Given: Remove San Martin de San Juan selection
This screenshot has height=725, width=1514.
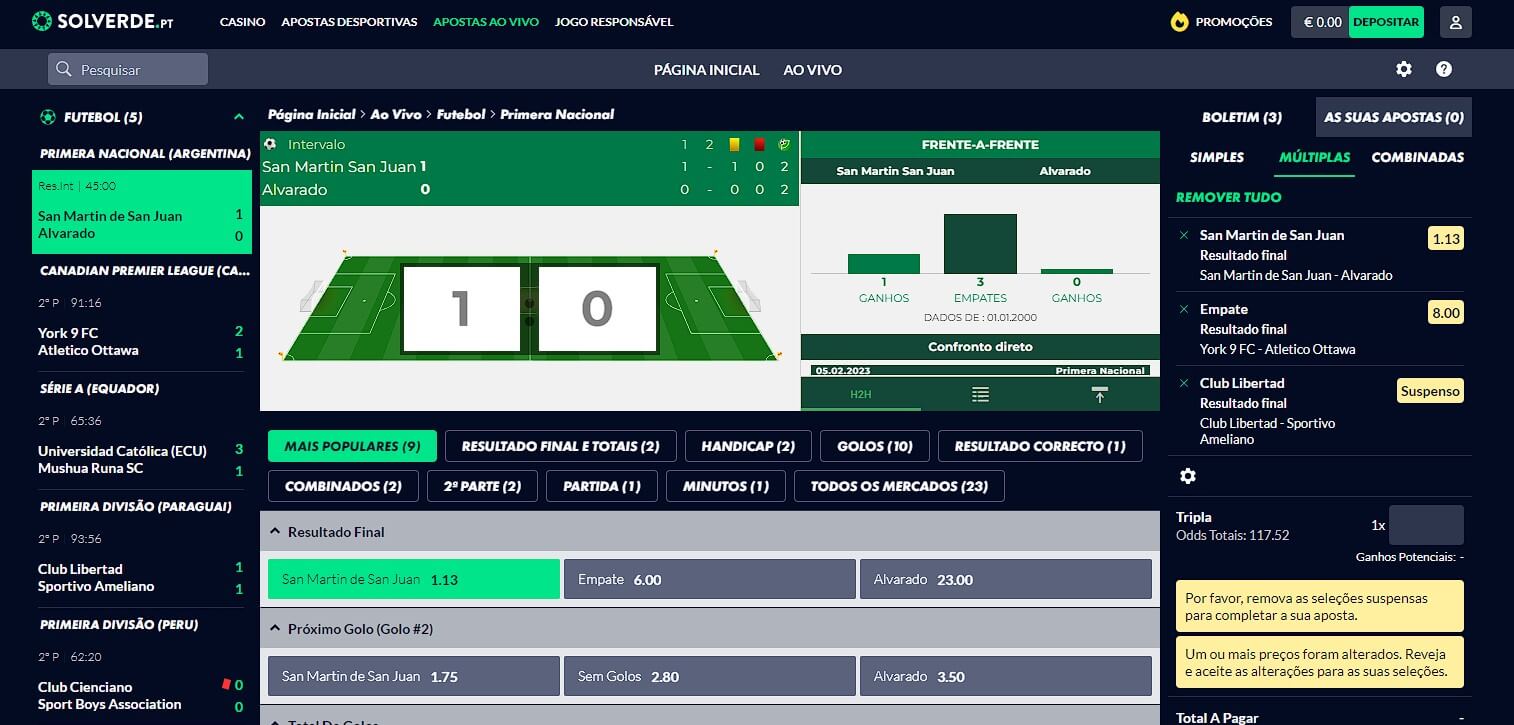Looking at the screenshot, I should point(1184,235).
